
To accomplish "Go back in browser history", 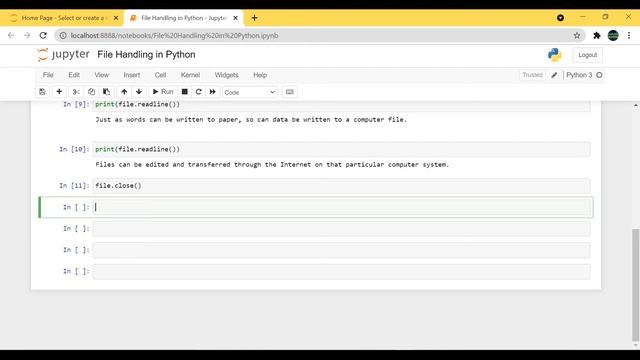I will [11, 36].
